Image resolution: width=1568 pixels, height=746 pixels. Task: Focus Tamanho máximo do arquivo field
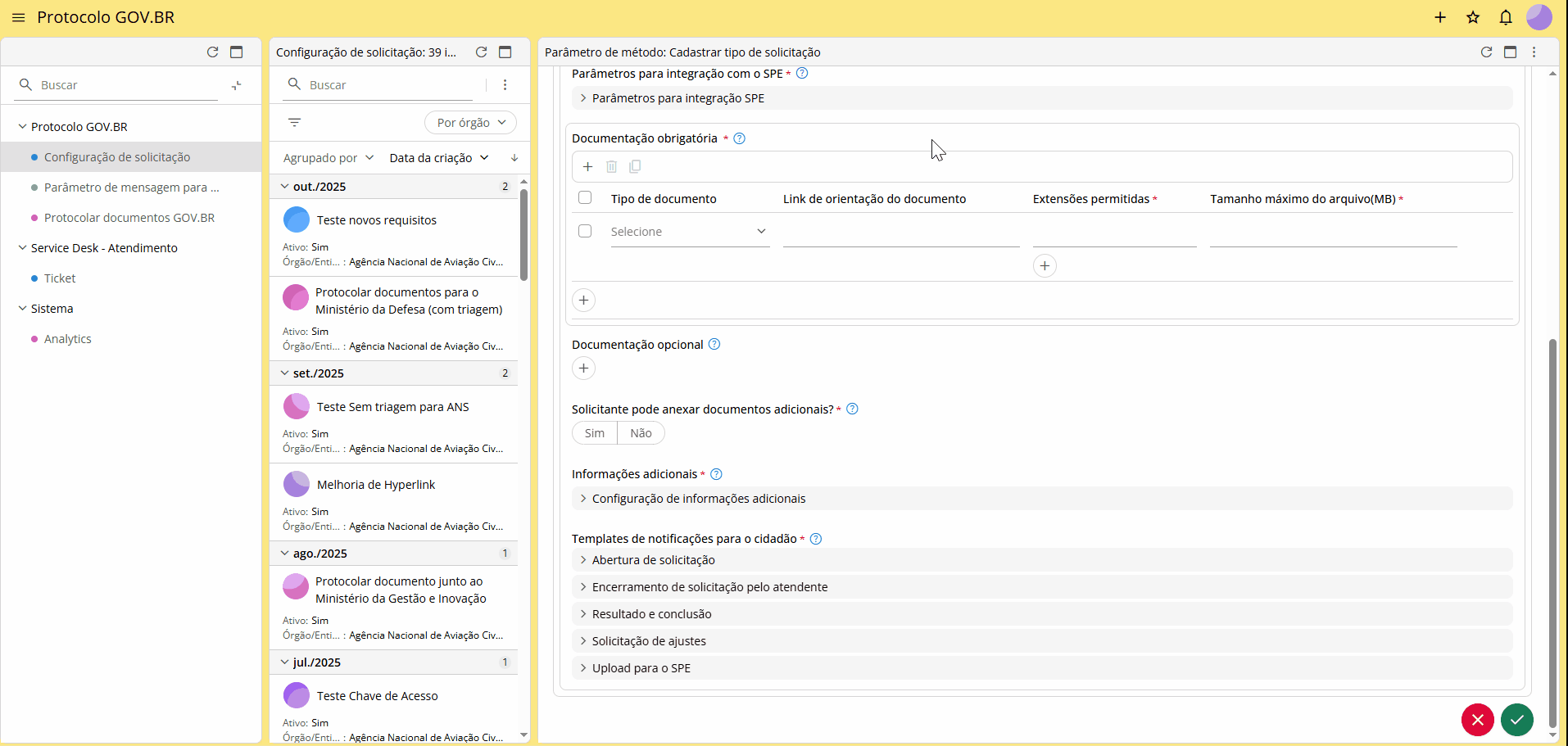click(x=1333, y=233)
